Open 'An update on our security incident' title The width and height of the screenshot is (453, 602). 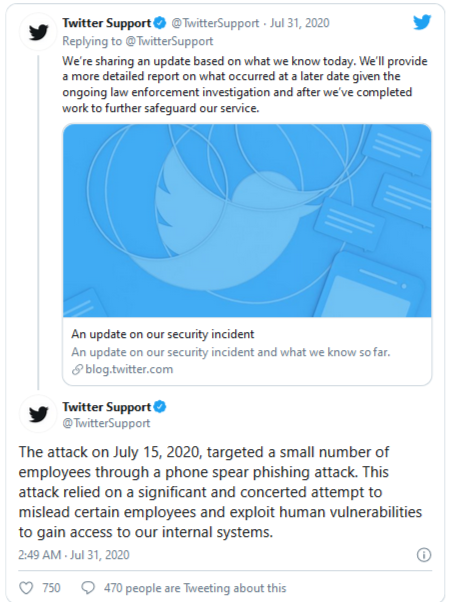tap(162, 334)
